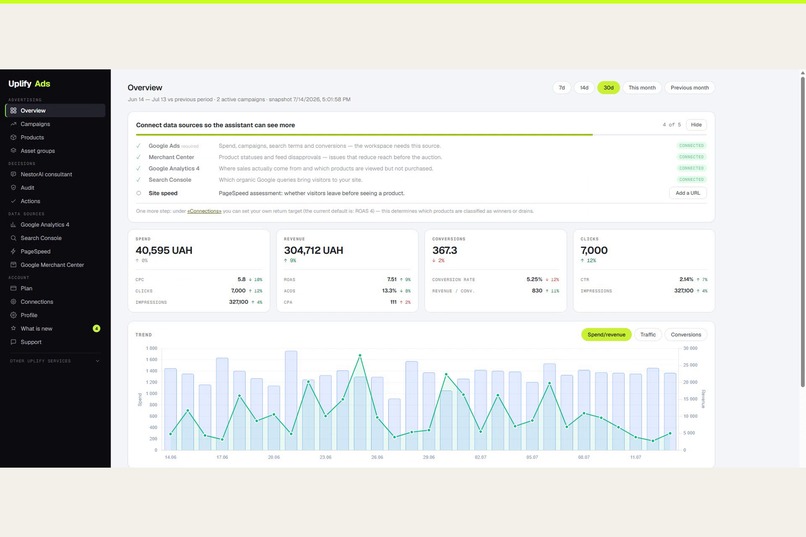Click the ACOS 13.3% value

(389, 291)
